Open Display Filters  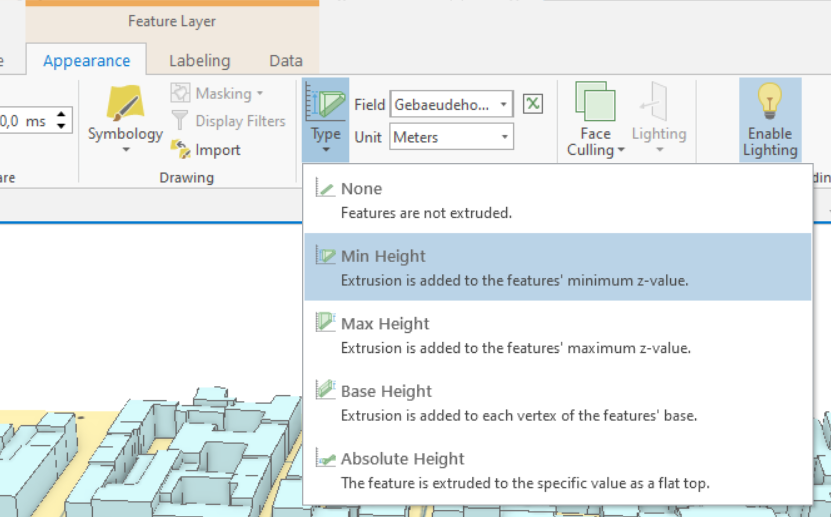coord(228,121)
